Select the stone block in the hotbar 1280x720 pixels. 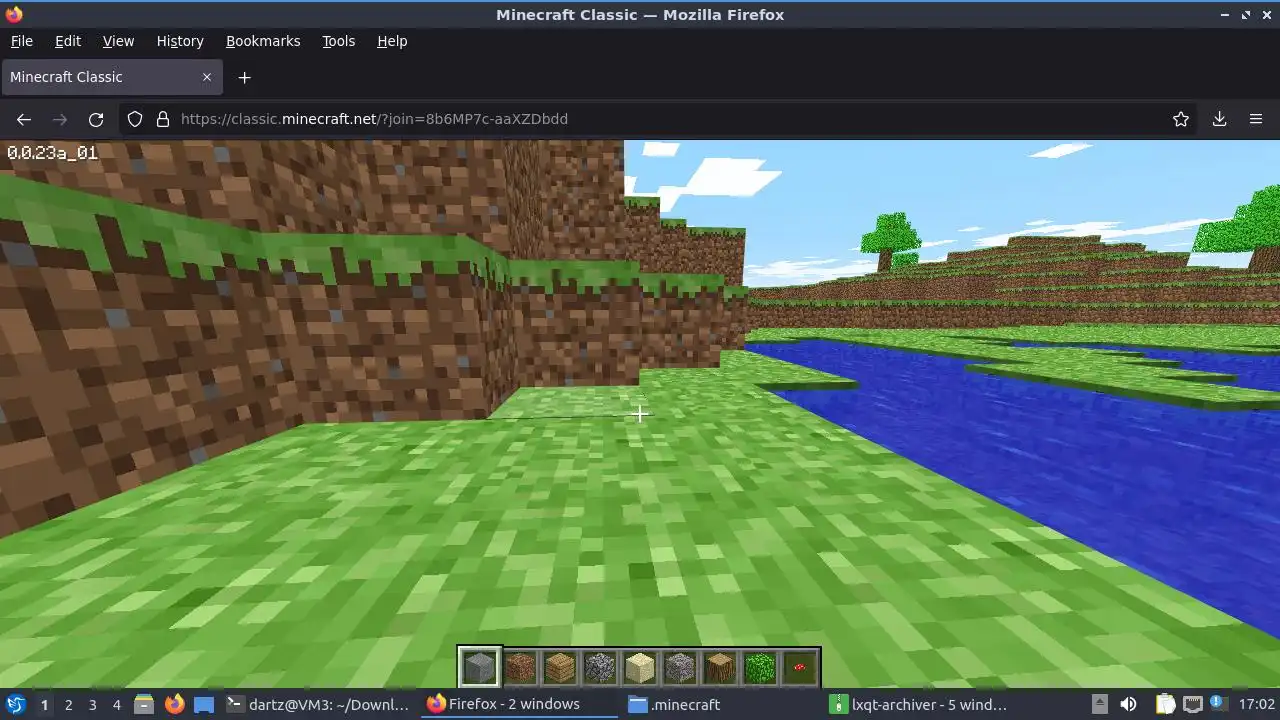(x=480, y=667)
